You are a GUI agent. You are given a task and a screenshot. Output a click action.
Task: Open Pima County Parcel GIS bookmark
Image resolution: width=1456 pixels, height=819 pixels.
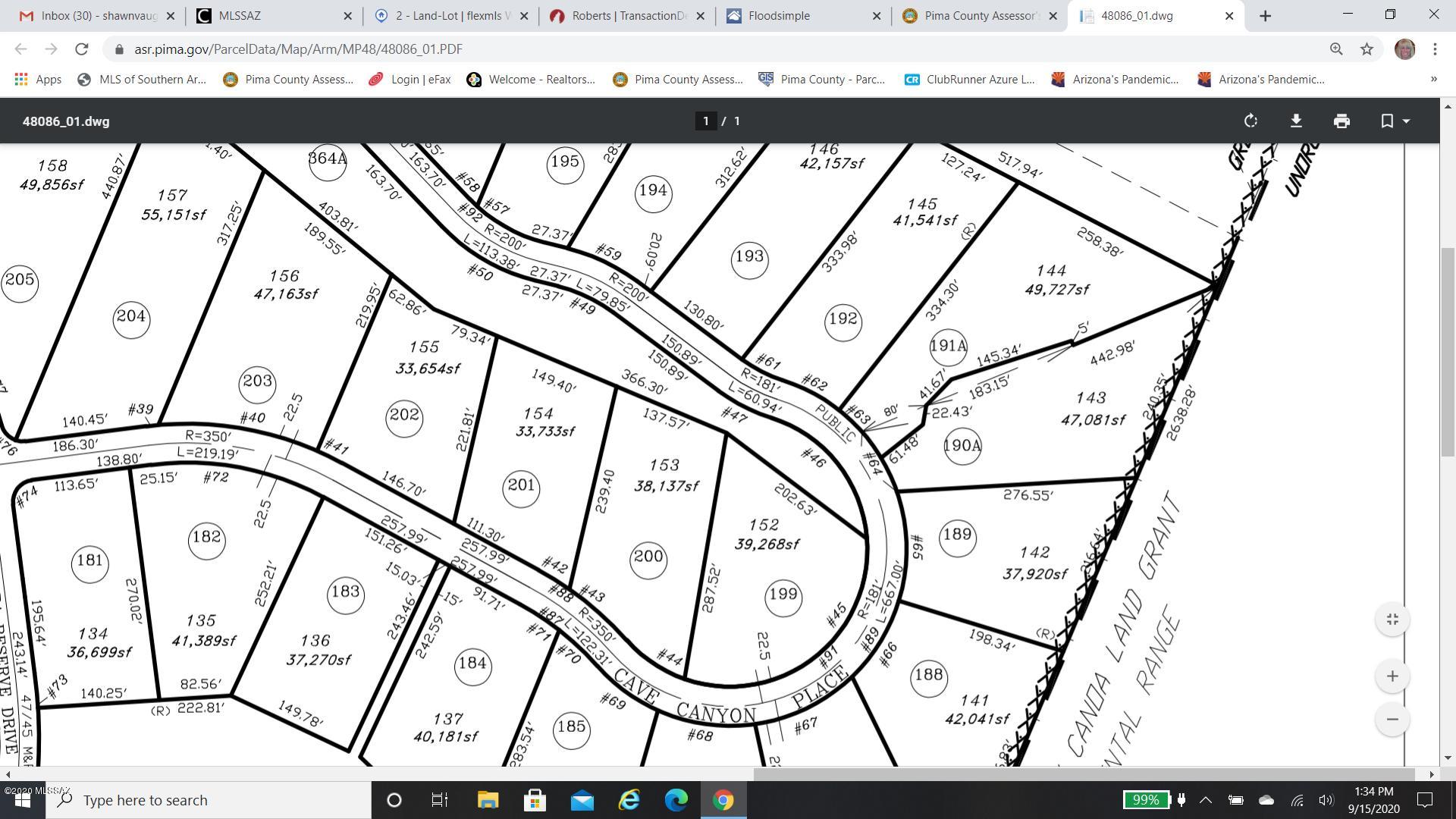click(x=822, y=79)
